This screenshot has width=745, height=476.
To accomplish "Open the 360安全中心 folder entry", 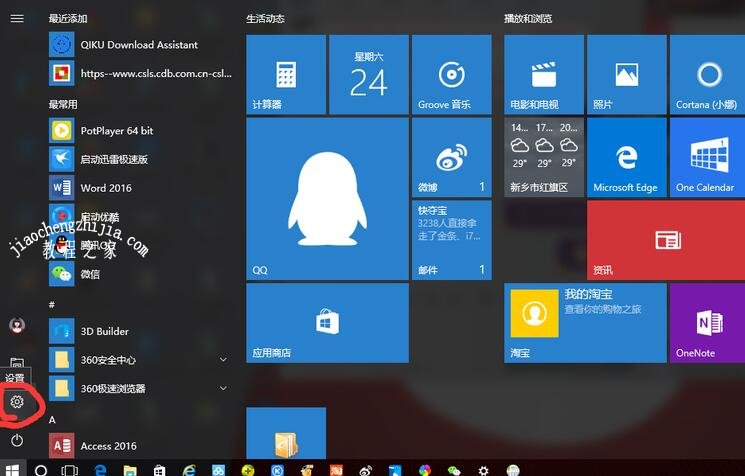I will pyautogui.click(x=140, y=360).
